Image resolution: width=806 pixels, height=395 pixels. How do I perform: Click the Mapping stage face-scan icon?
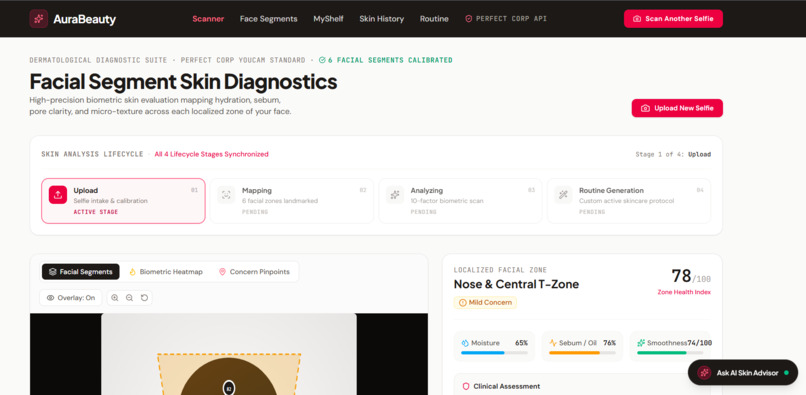[226, 195]
